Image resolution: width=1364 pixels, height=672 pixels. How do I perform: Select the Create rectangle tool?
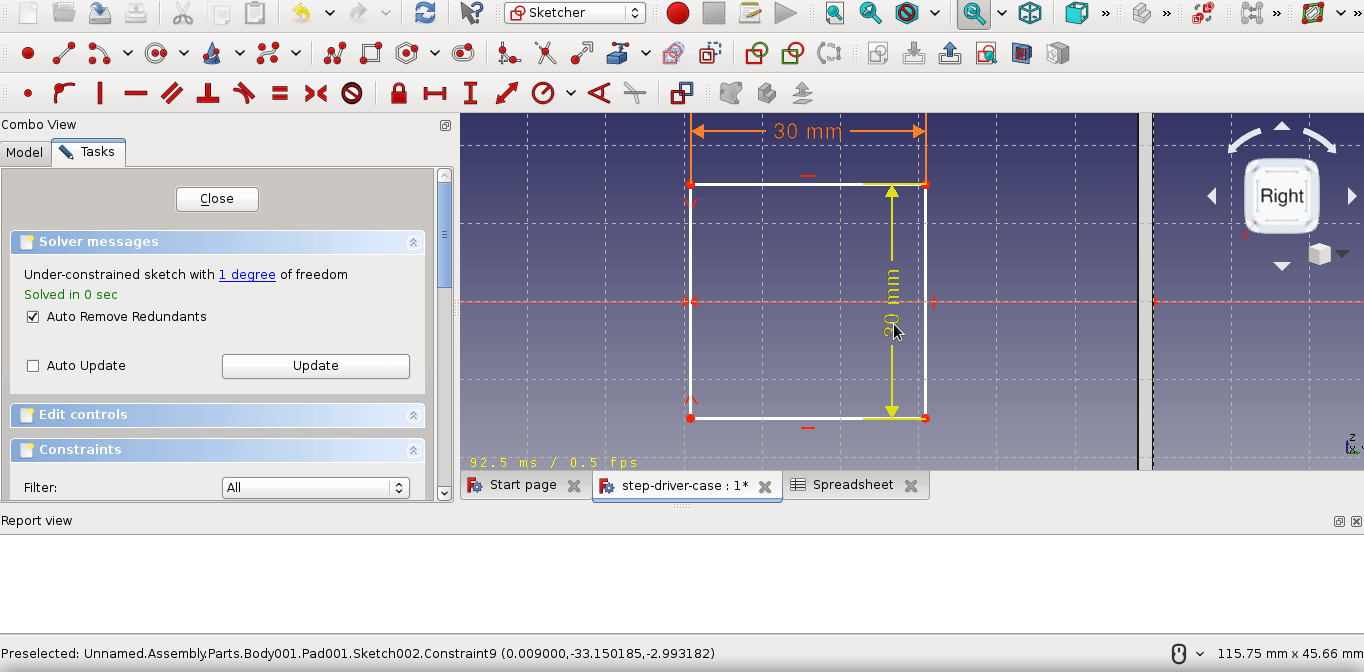pyautogui.click(x=371, y=53)
